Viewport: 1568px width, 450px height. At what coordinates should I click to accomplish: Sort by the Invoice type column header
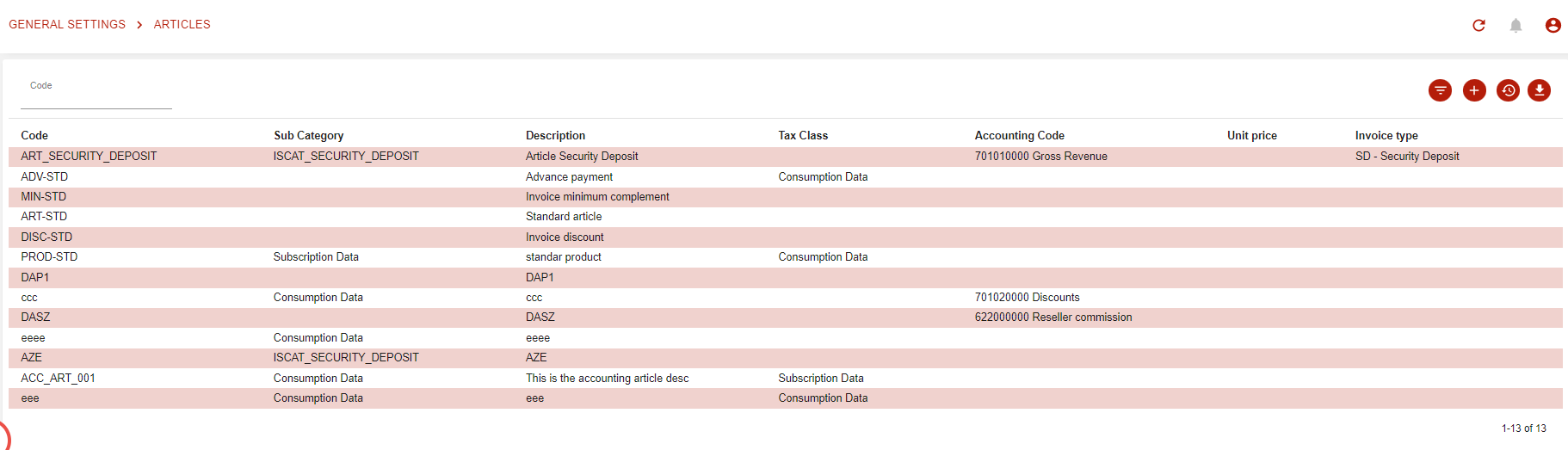click(1386, 135)
